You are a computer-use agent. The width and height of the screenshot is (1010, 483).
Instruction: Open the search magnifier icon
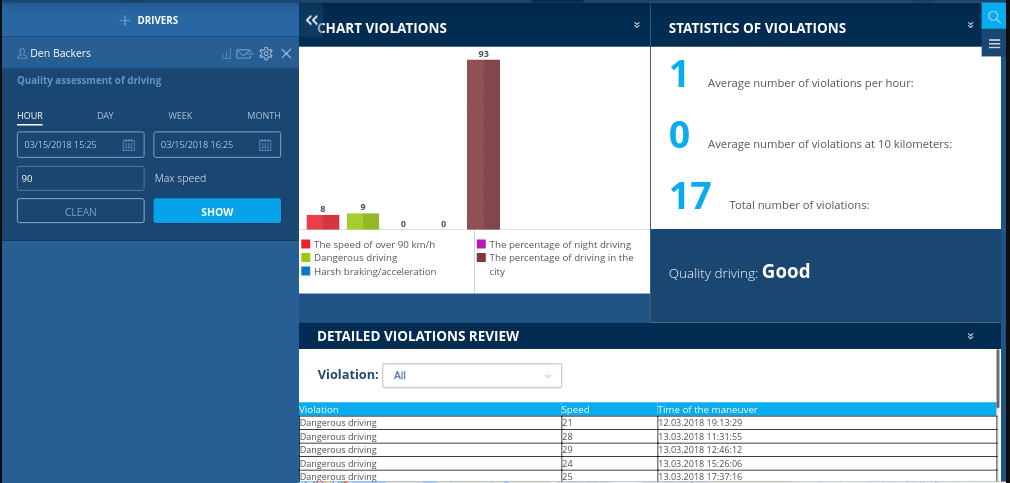[x=993, y=18]
